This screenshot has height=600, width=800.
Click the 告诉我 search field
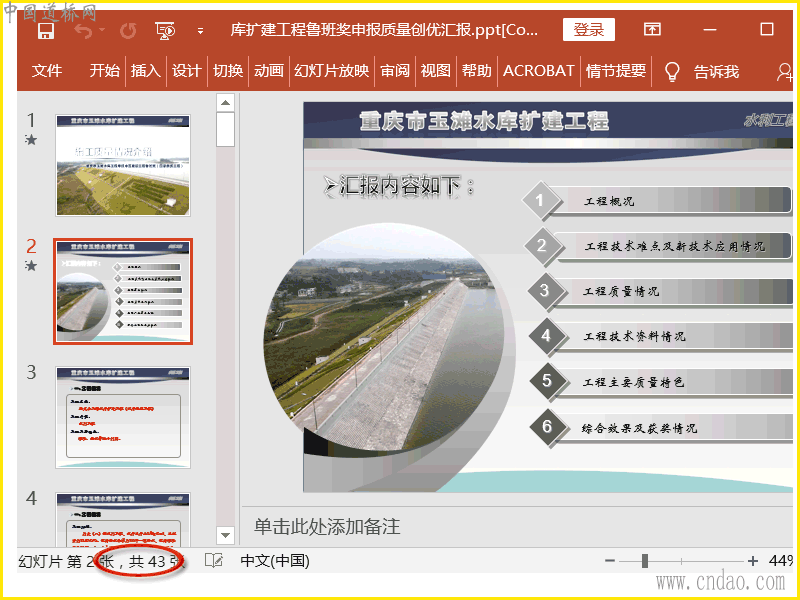coord(716,72)
